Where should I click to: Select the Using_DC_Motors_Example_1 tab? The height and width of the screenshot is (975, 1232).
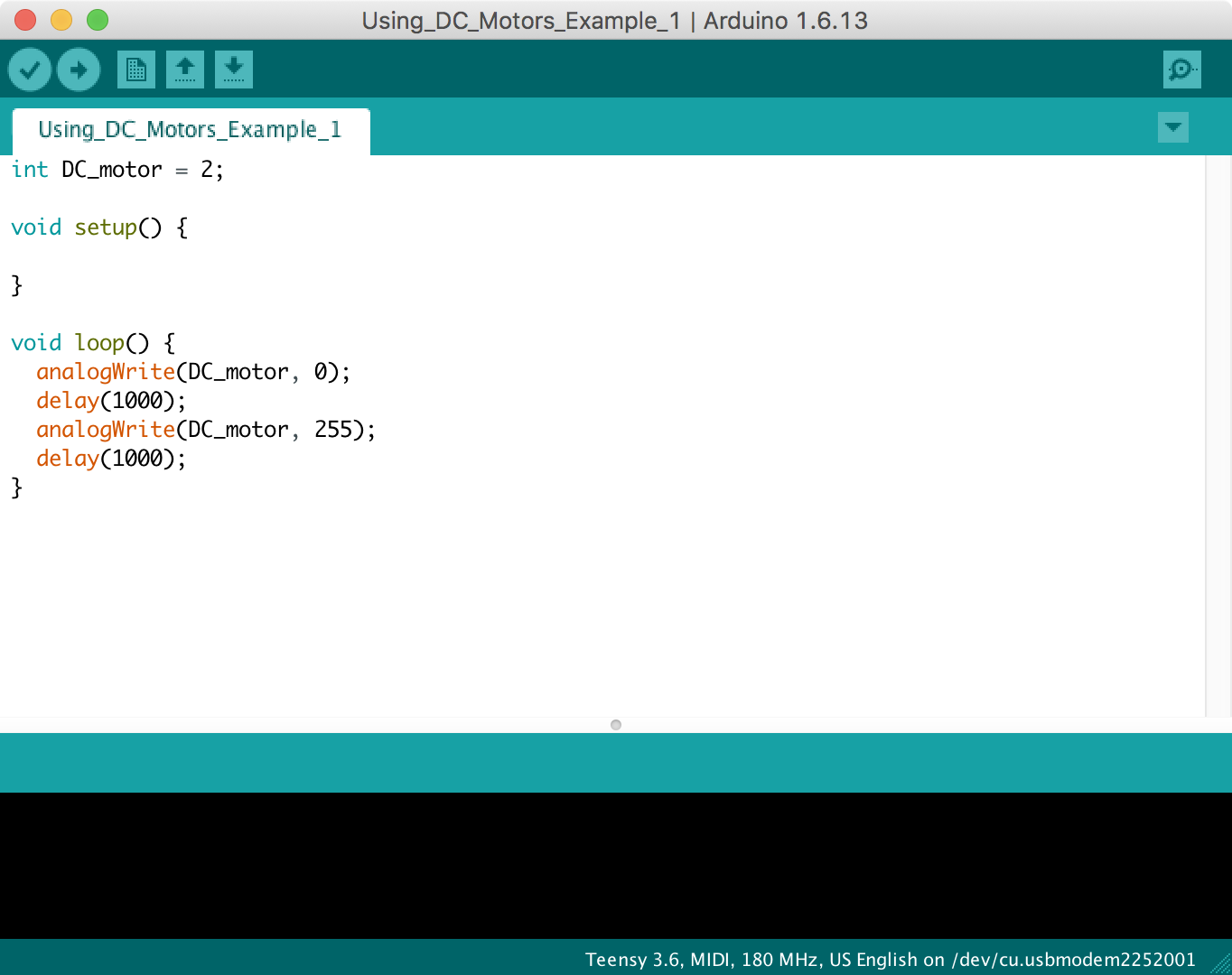190,130
